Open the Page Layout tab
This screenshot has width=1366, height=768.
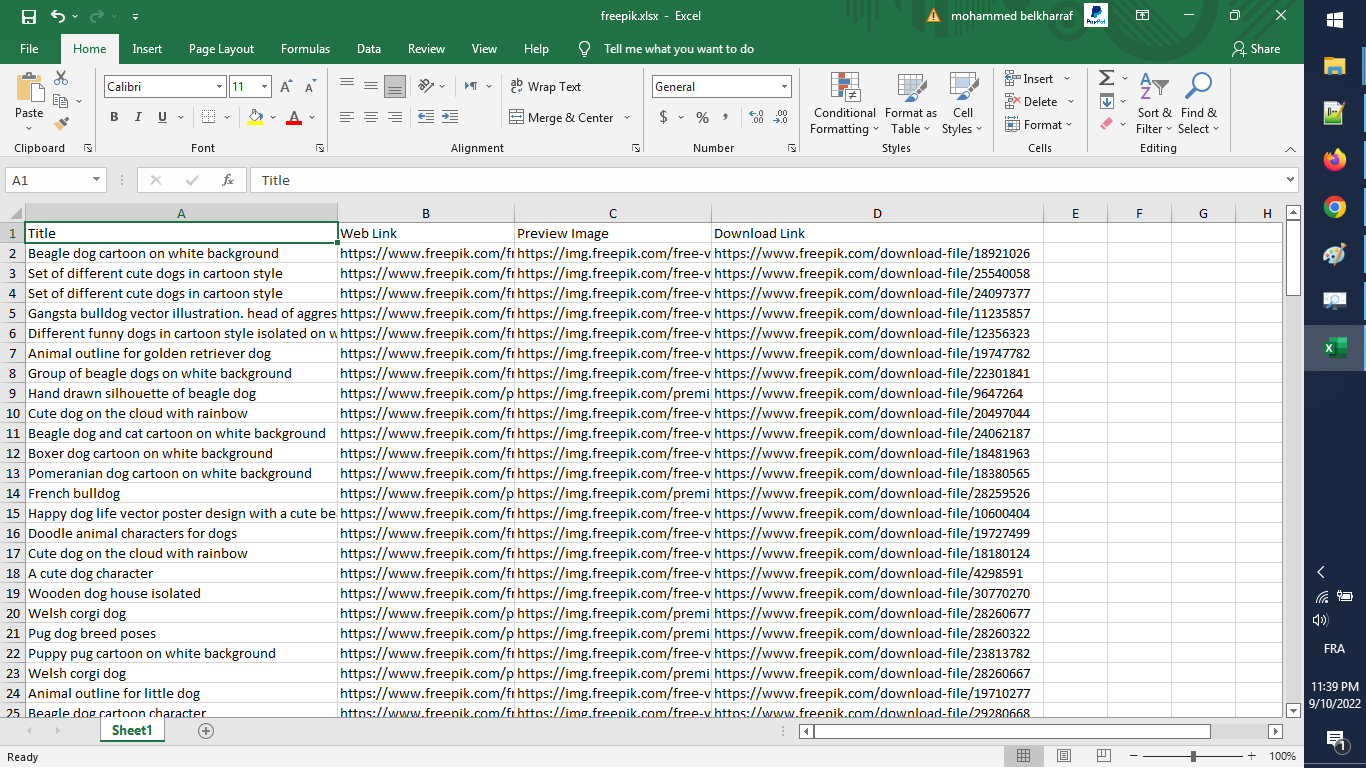tap(221, 49)
